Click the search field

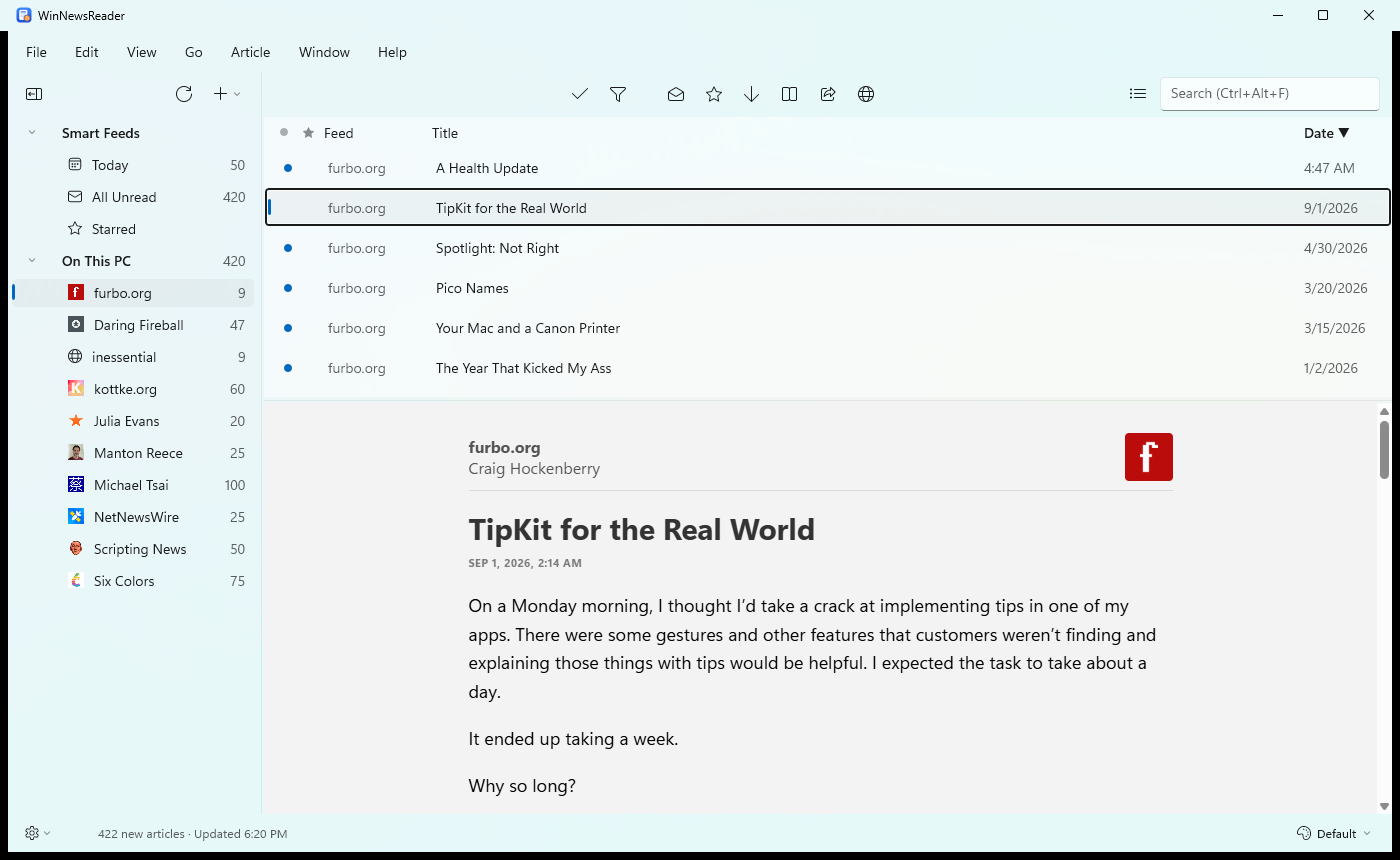pyautogui.click(x=1270, y=94)
